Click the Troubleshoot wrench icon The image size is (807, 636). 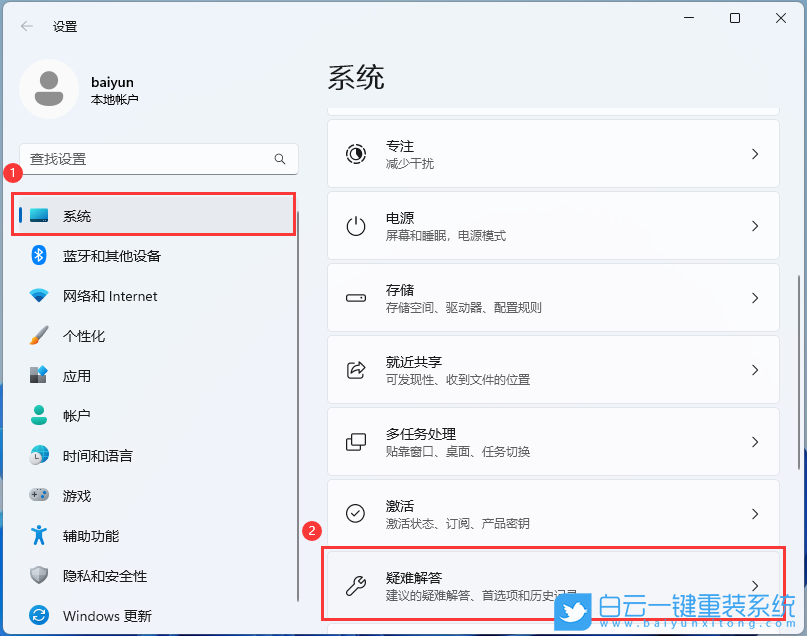[x=356, y=585]
